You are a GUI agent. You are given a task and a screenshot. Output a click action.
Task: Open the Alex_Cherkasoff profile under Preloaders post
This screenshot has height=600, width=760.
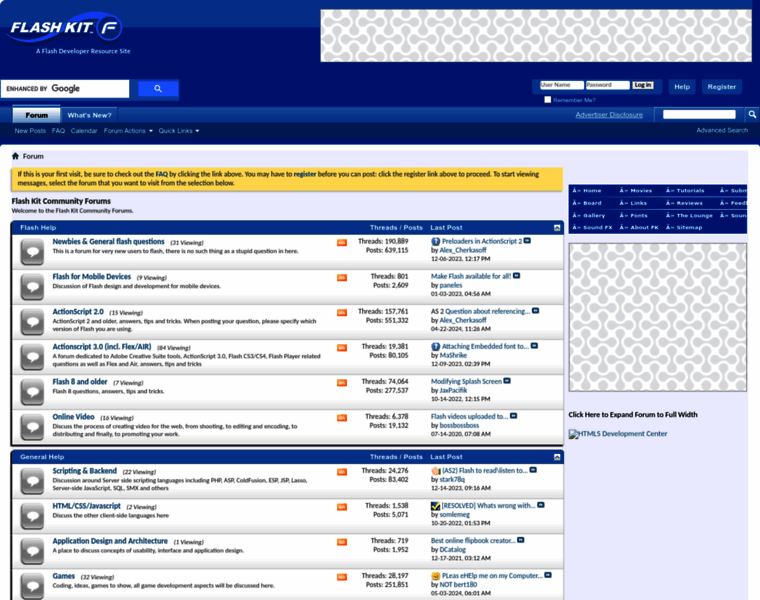[x=462, y=250]
